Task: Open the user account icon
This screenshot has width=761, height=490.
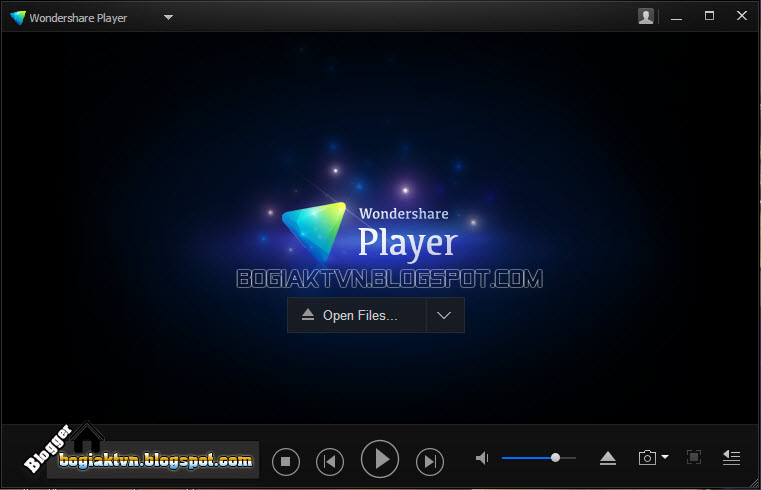Action: click(x=645, y=16)
